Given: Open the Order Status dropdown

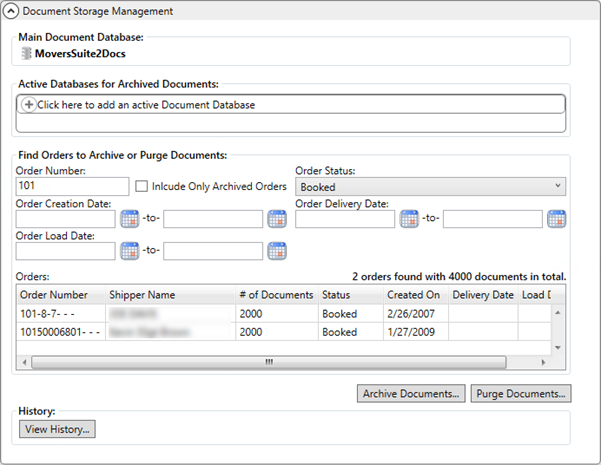Looking at the screenshot, I should 430,187.
